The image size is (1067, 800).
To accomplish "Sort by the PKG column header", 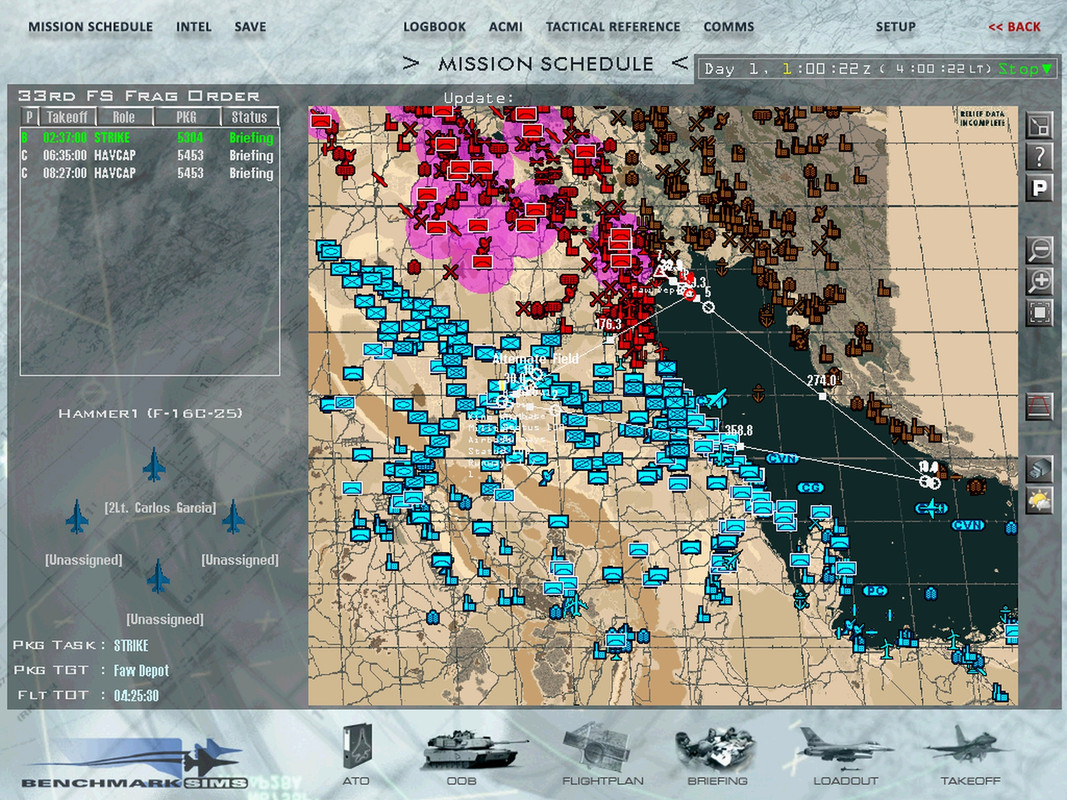I will point(186,117).
